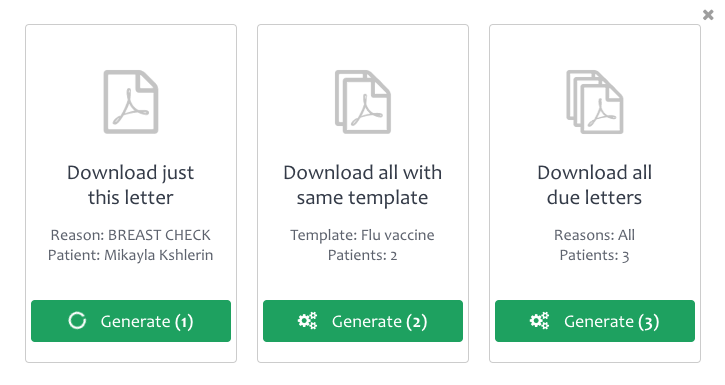725x385 pixels.
Task: Click the single PDF document icon
Action: (131, 102)
